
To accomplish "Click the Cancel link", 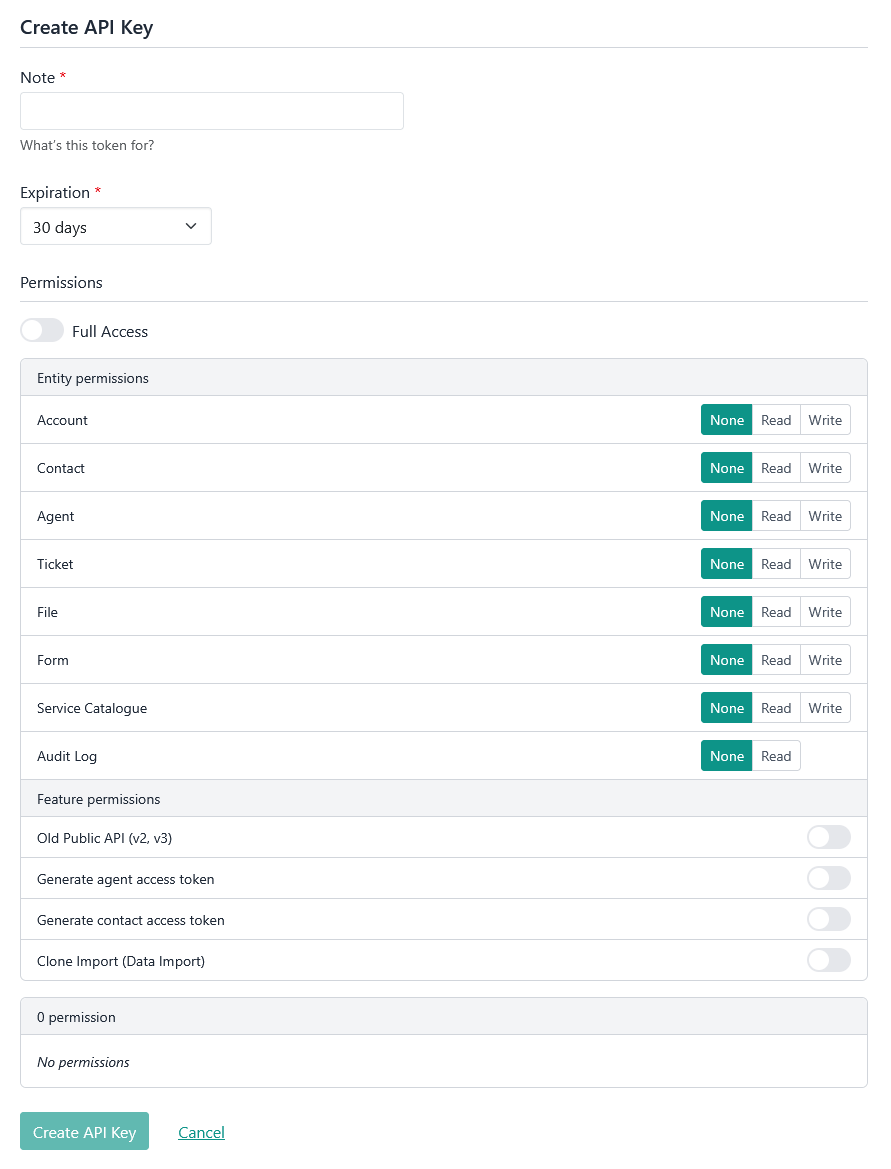I will click(x=201, y=1132).
